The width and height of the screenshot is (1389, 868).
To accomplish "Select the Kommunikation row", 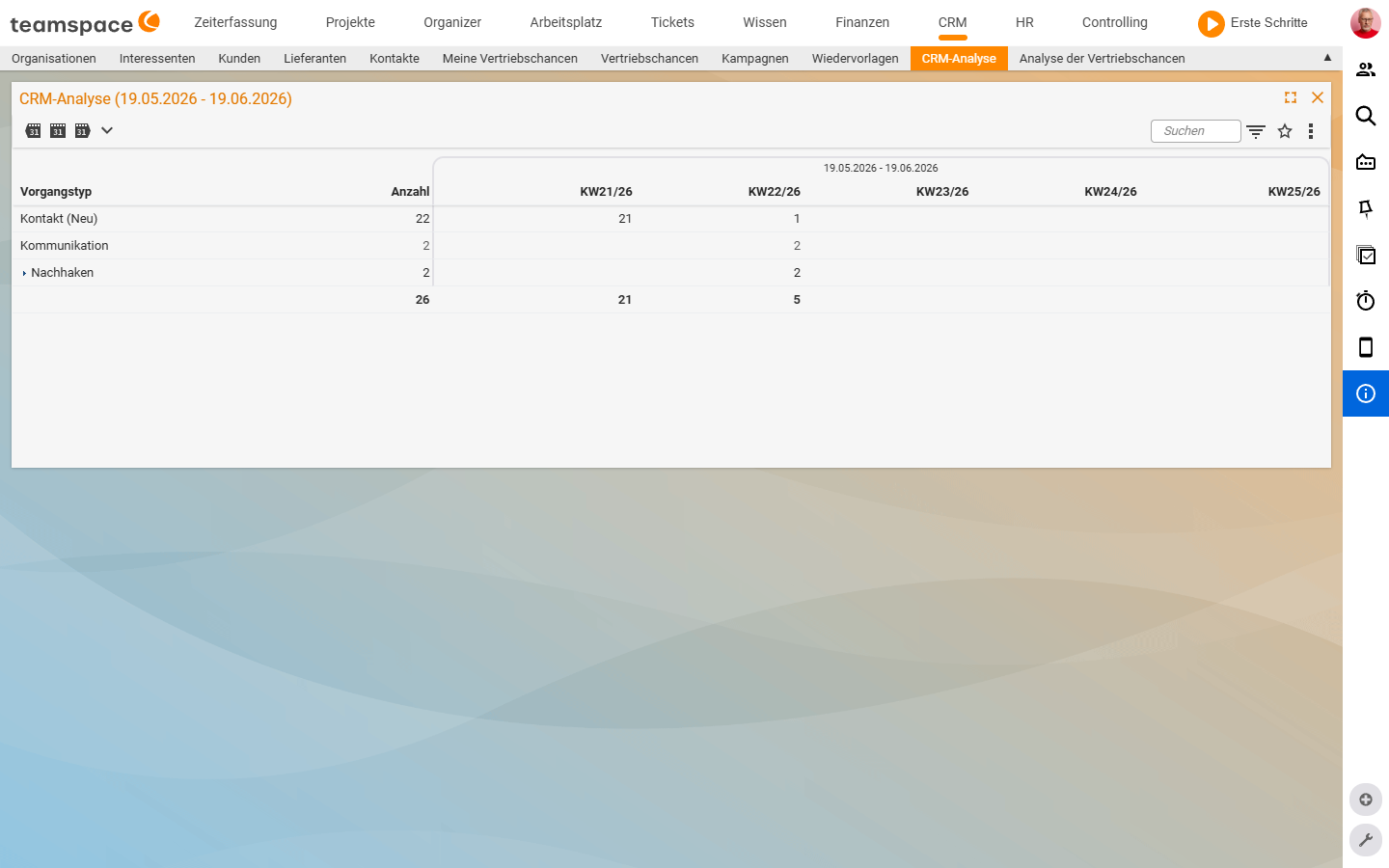I will click(671, 246).
